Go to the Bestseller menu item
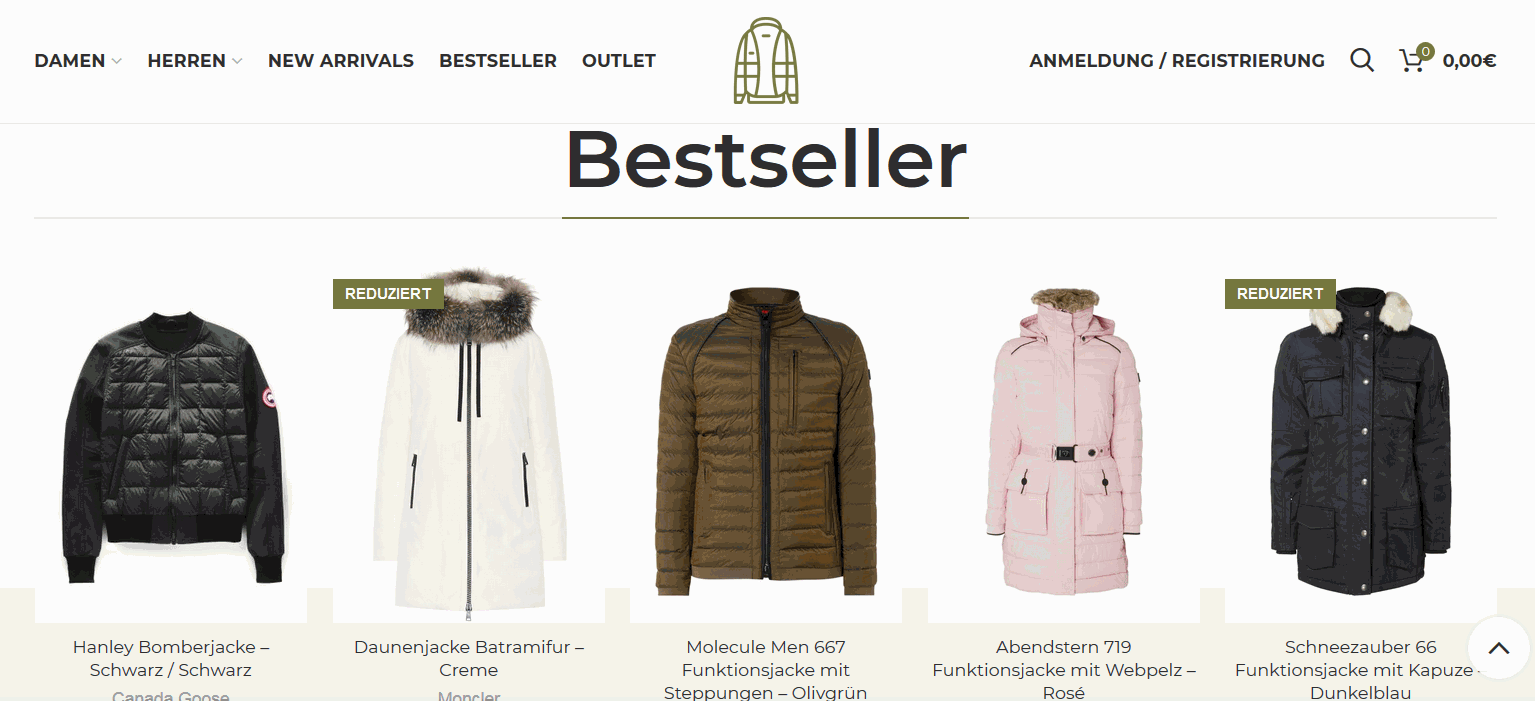This screenshot has width=1535, height=701. click(498, 61)
